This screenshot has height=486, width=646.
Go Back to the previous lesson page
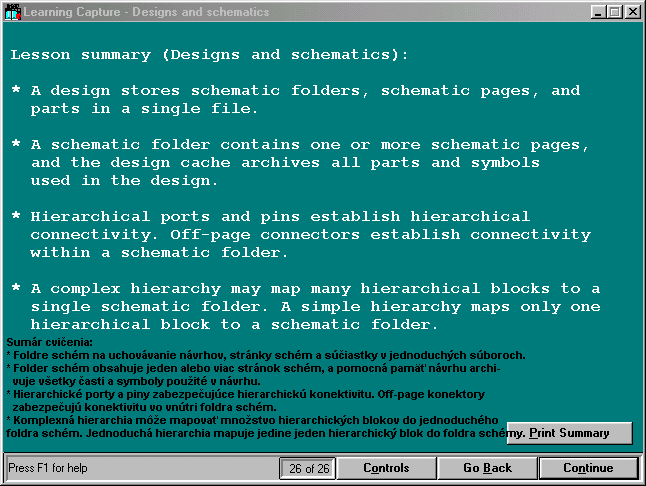(x=487, y=468)
